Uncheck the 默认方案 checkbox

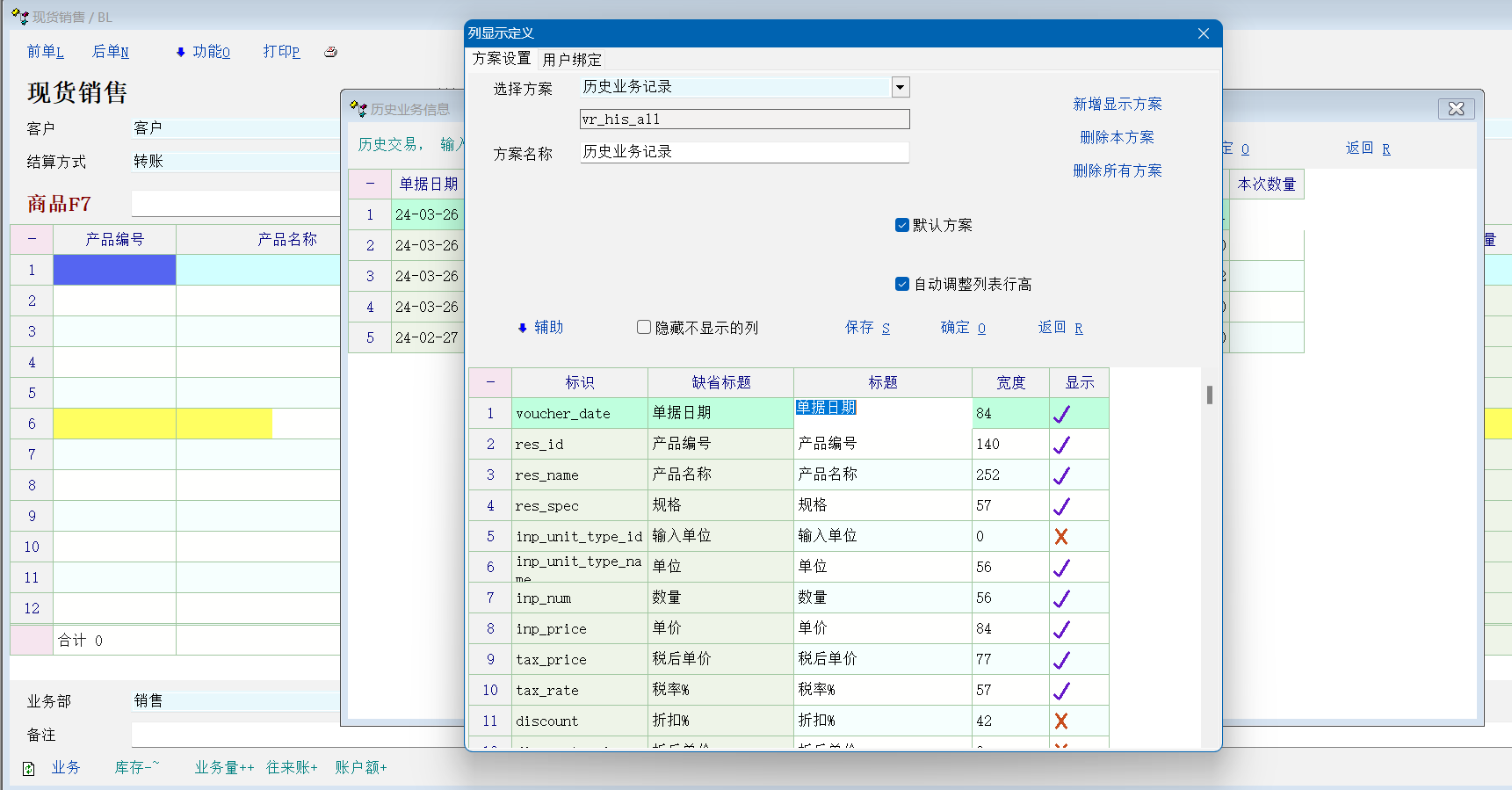pos(901,225)
